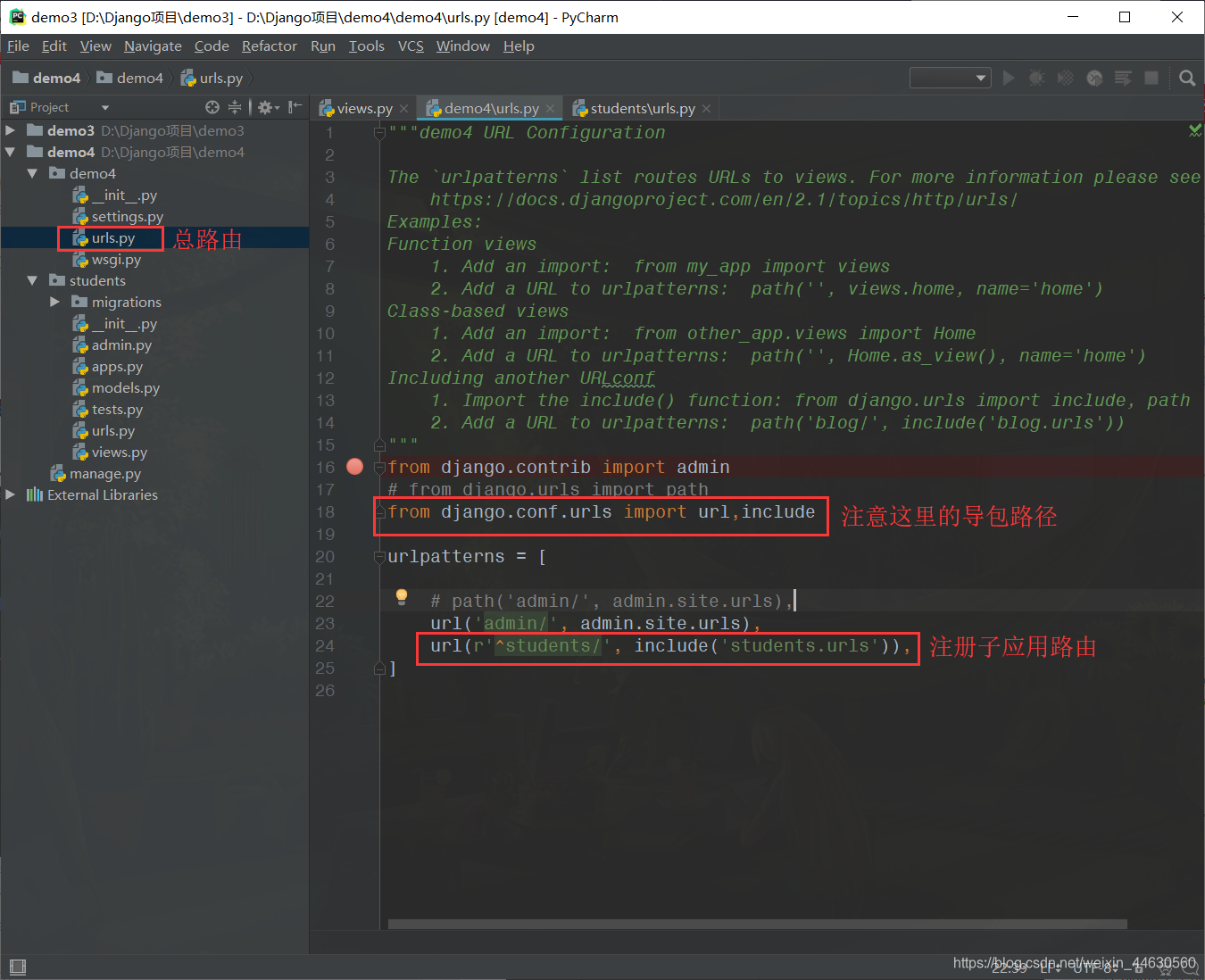Open the File menu
Viewport: 1205px width, 980px height.
[18, 46]
